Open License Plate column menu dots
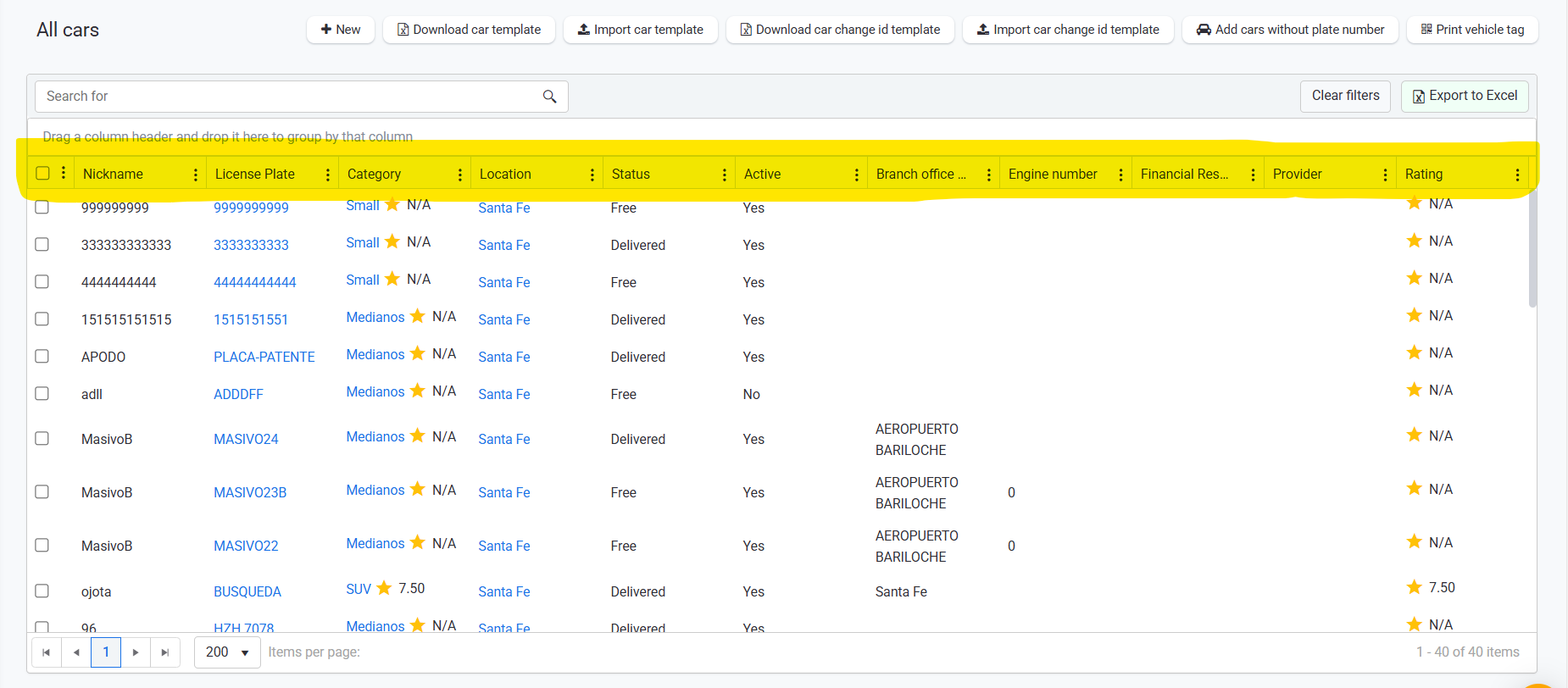The image size is (1568, 688). [328, 175]
